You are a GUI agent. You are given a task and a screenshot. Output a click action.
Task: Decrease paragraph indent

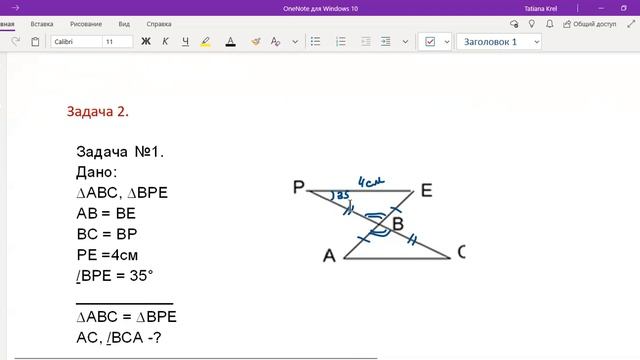pos(366,41)
